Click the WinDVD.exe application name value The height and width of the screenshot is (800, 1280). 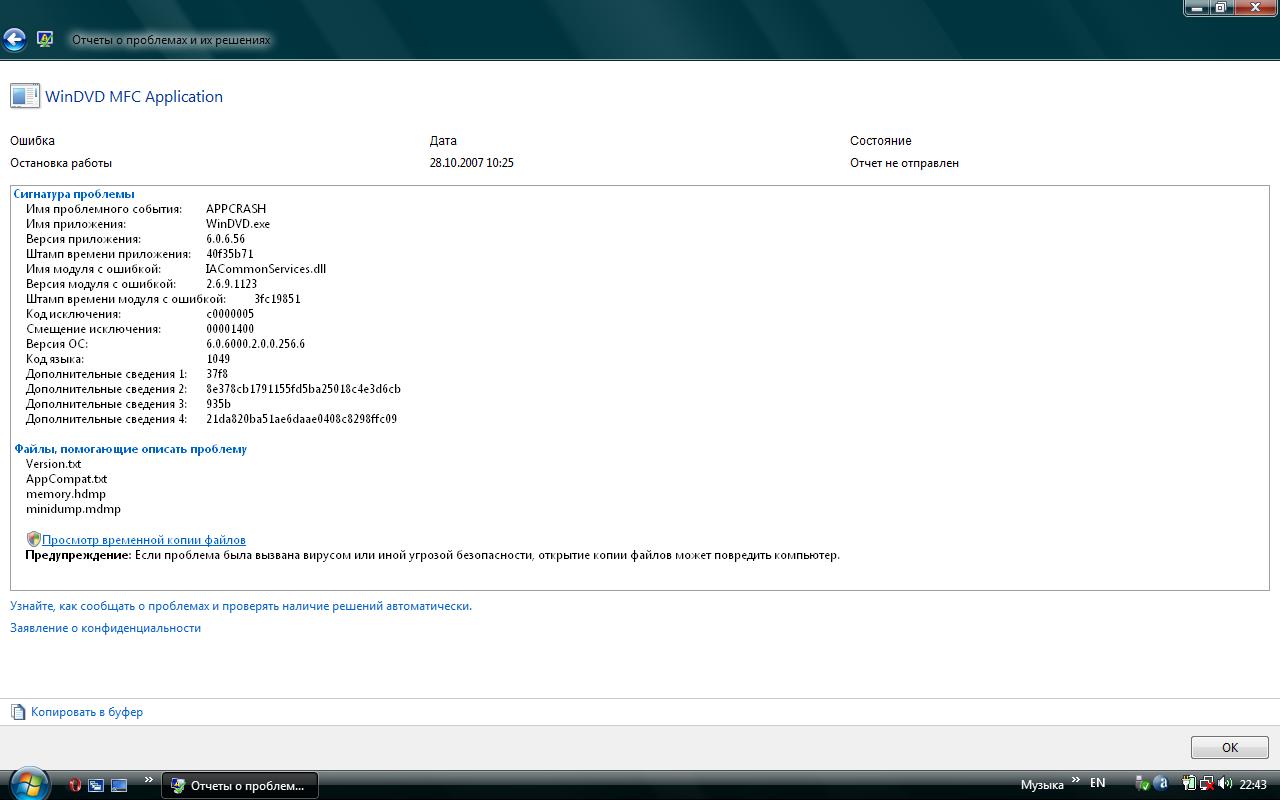pos(238,224)
